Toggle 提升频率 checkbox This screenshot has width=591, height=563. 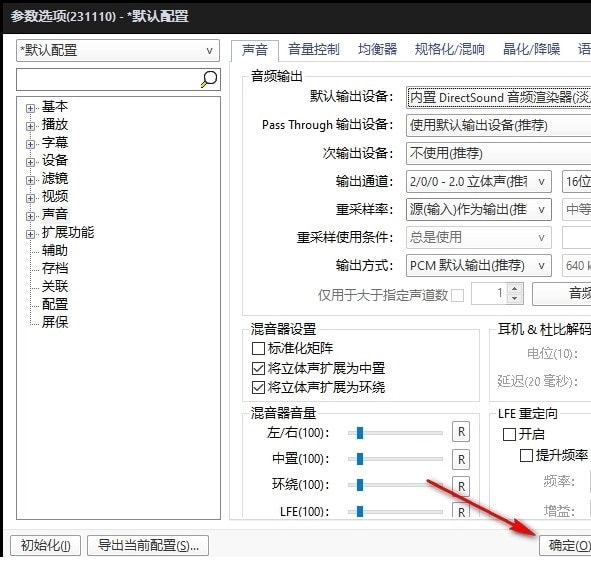(526, 456)
